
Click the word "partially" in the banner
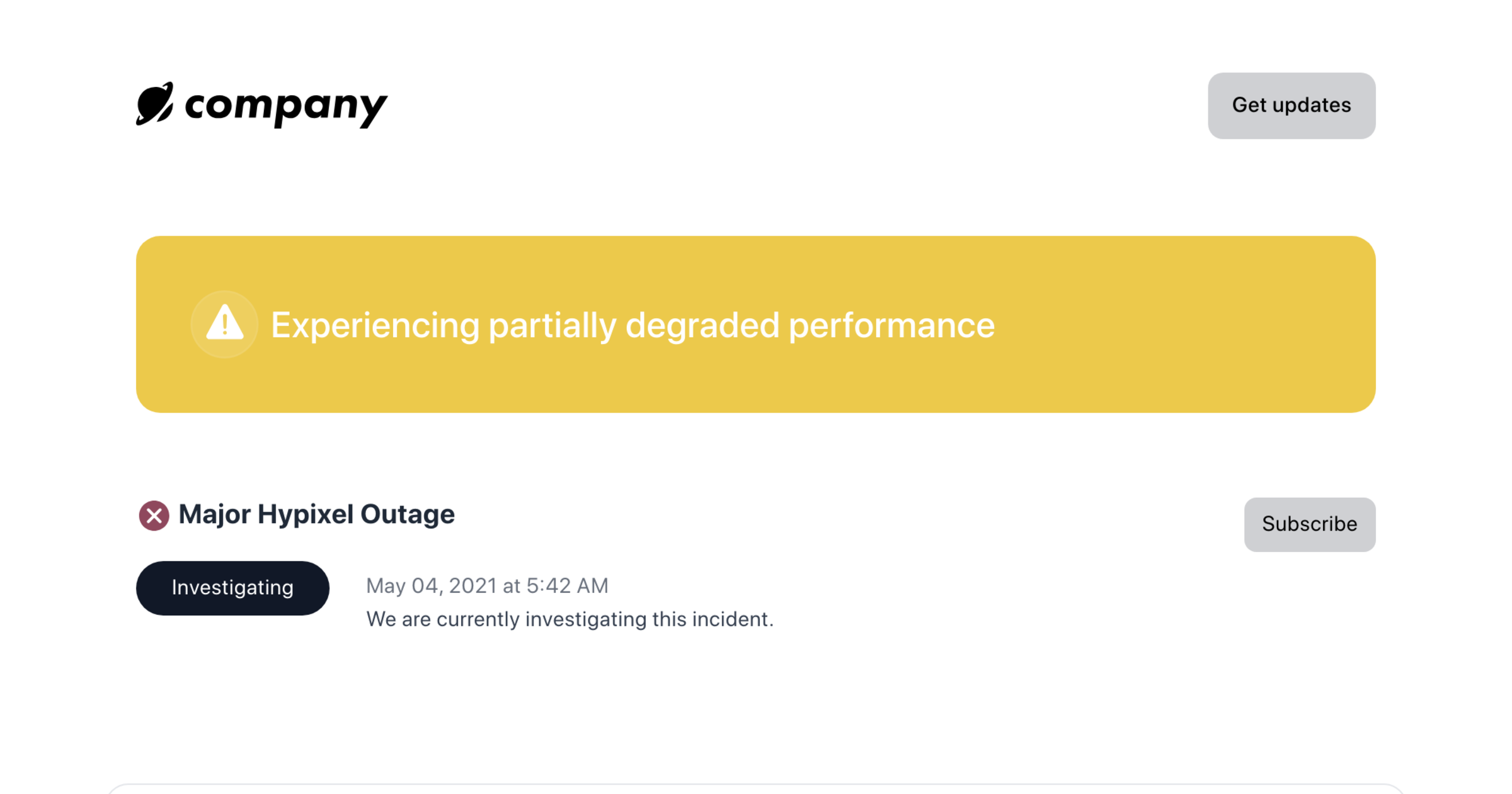552,325
